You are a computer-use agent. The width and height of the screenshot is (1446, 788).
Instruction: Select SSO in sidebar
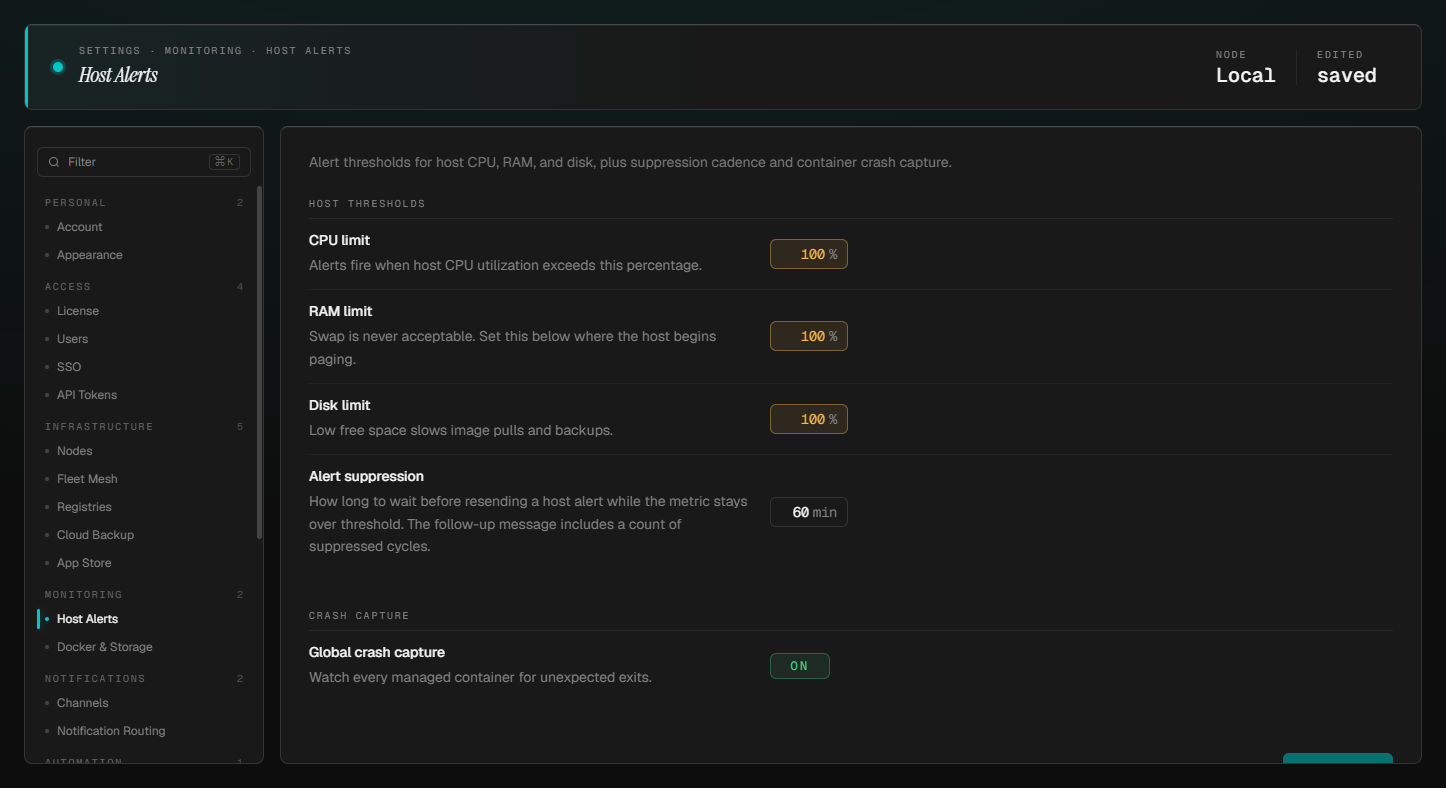pyautogui.click(x=69, y=367)
